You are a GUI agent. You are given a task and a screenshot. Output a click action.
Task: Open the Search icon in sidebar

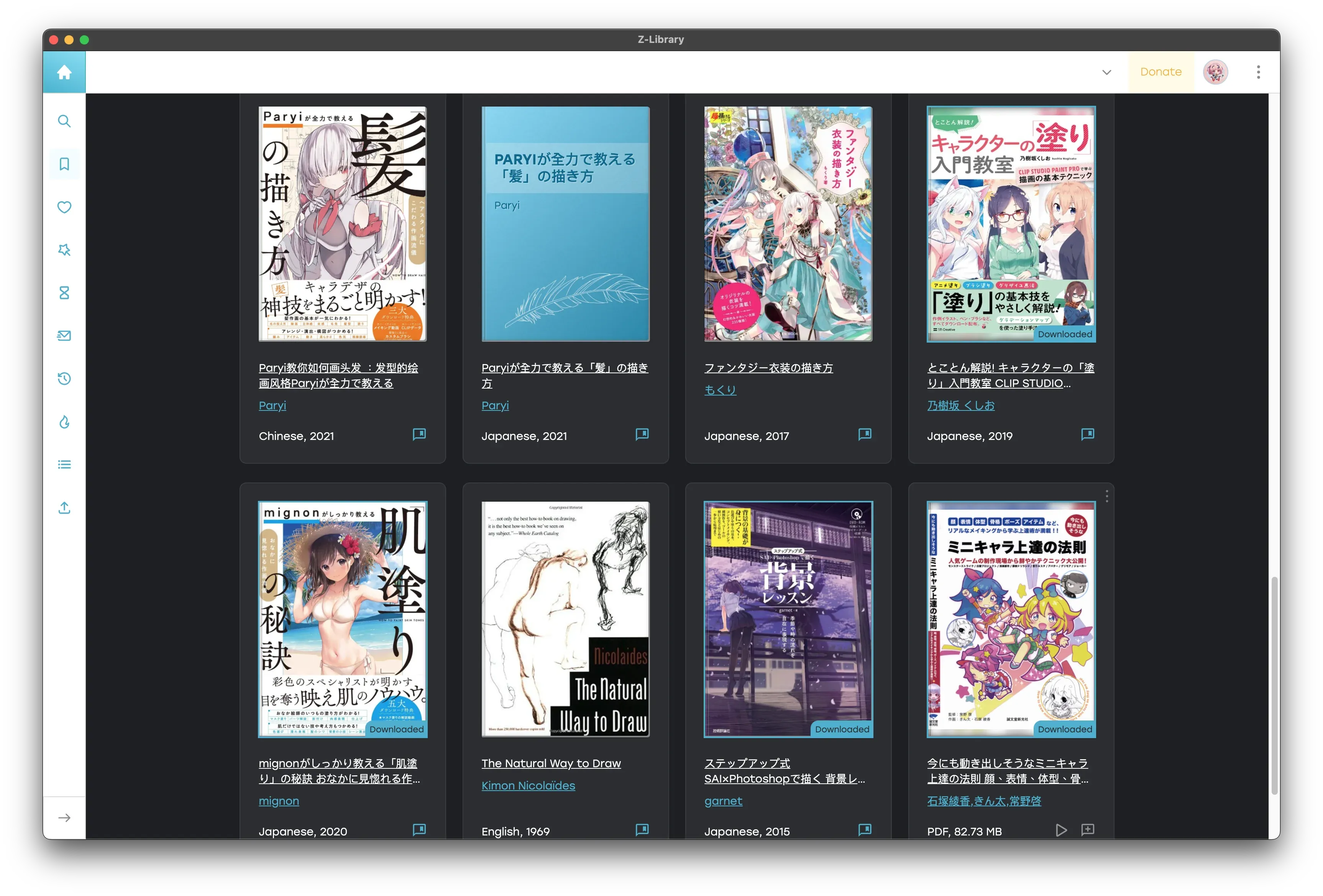[64, 121]
